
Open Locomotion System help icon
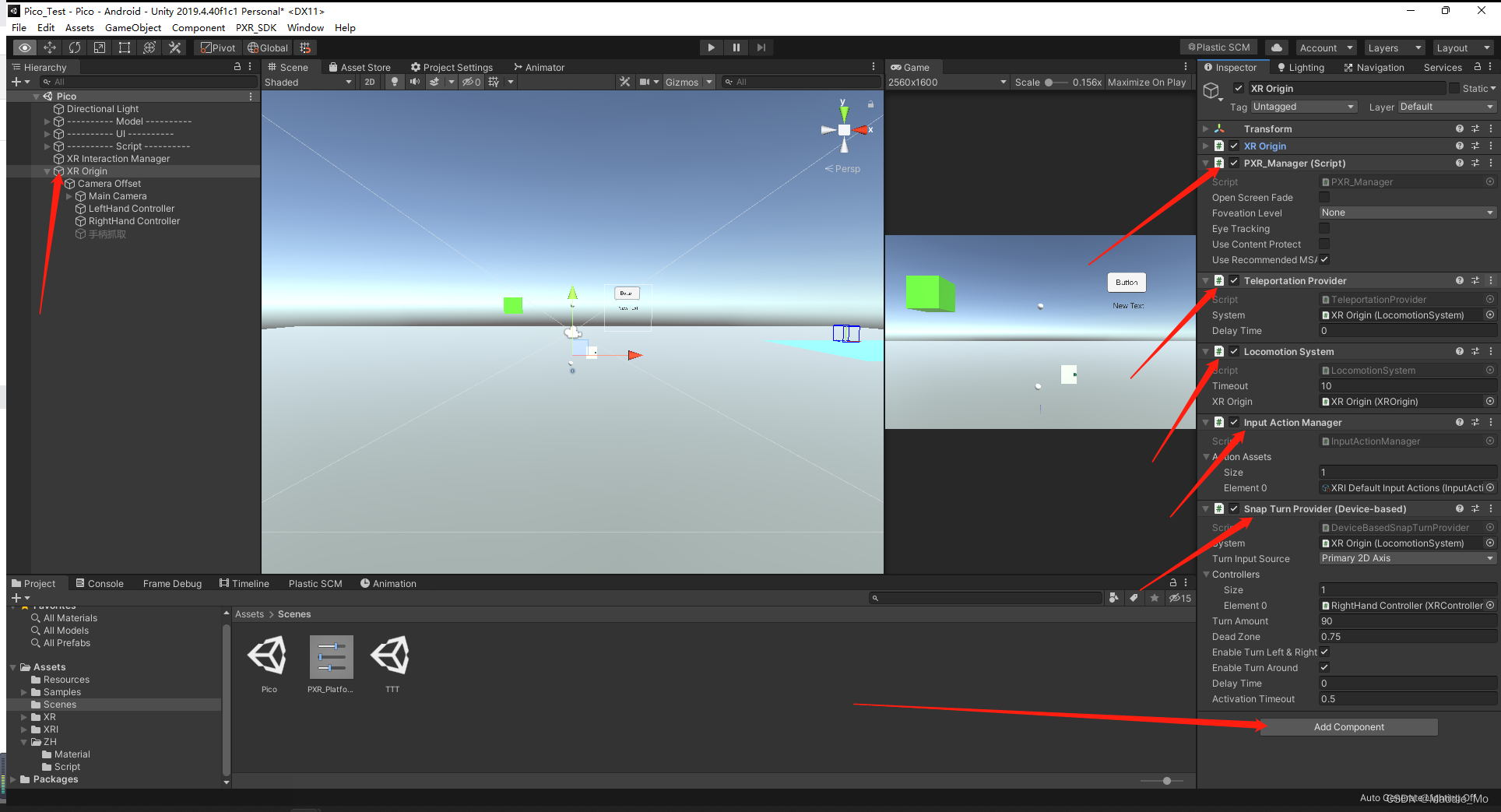coord(1460,351)
